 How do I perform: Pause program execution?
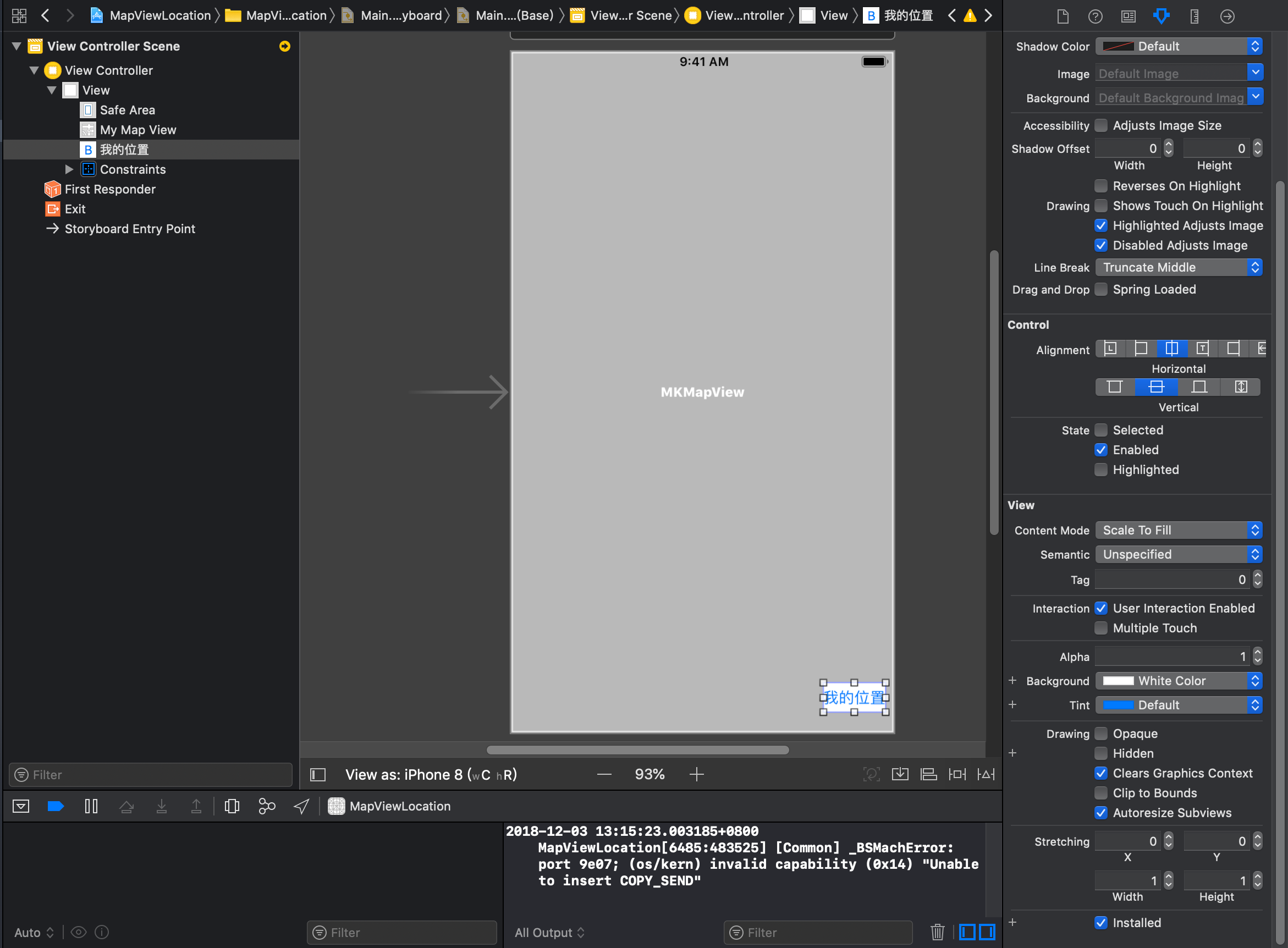(91, 806)
